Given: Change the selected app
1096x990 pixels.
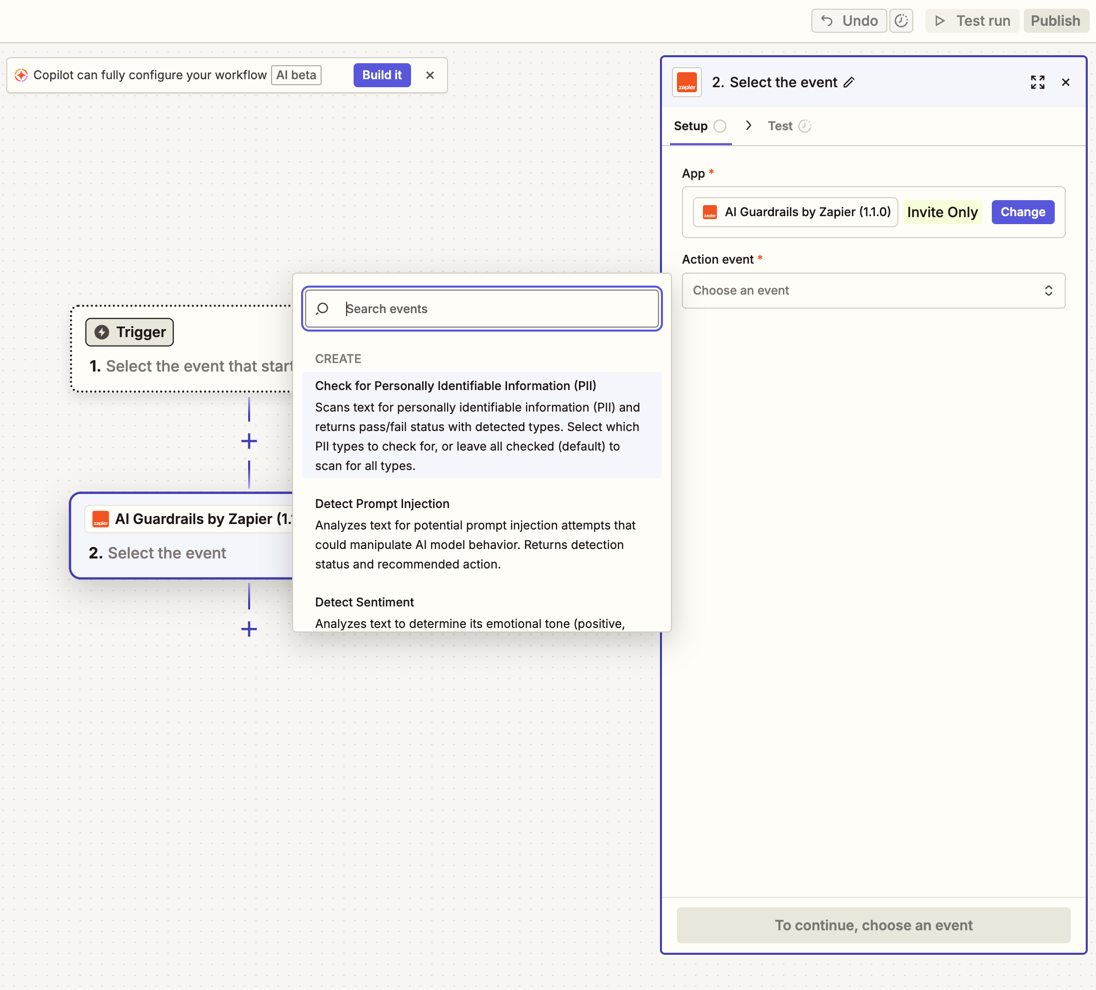Looking at the screenshot, I should point(1023,212).
